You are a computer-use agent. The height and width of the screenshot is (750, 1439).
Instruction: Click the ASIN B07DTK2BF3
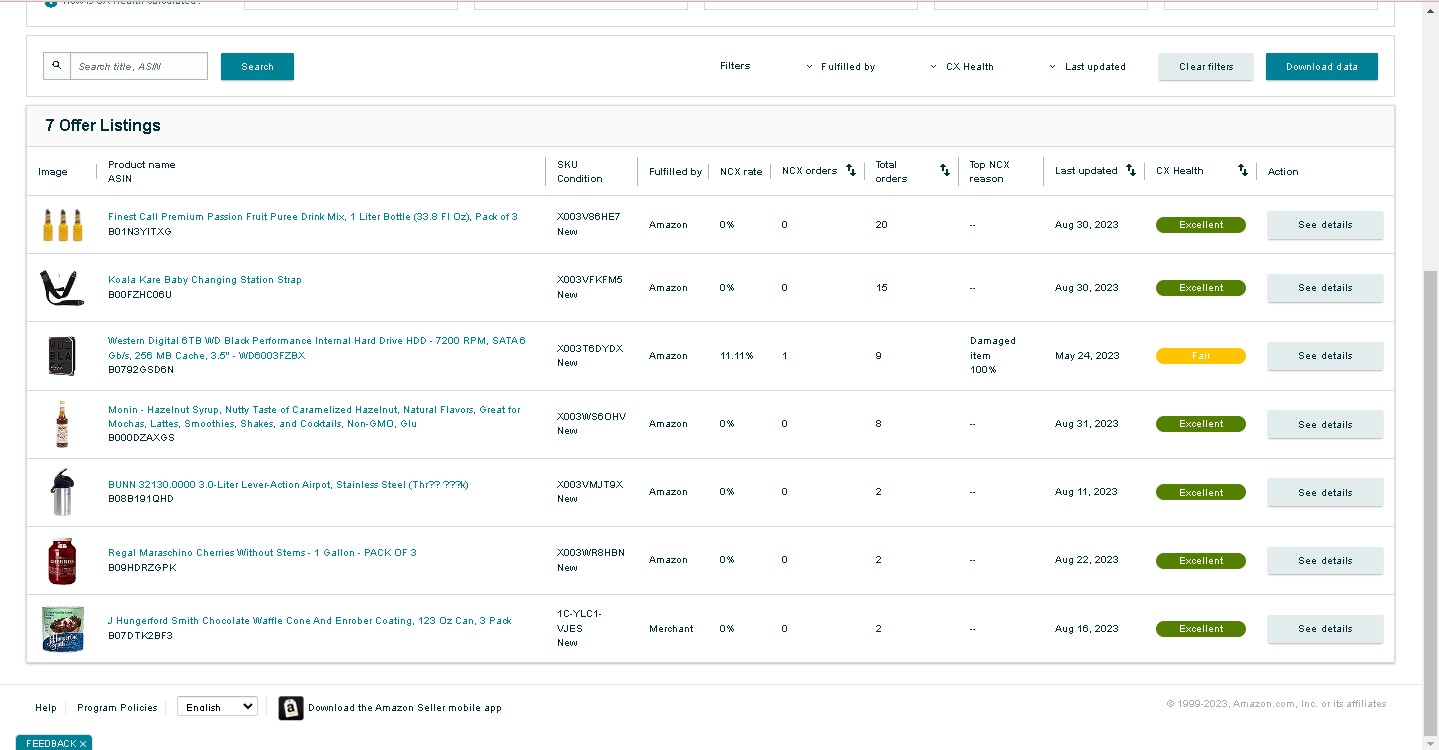tap(140, 636)
